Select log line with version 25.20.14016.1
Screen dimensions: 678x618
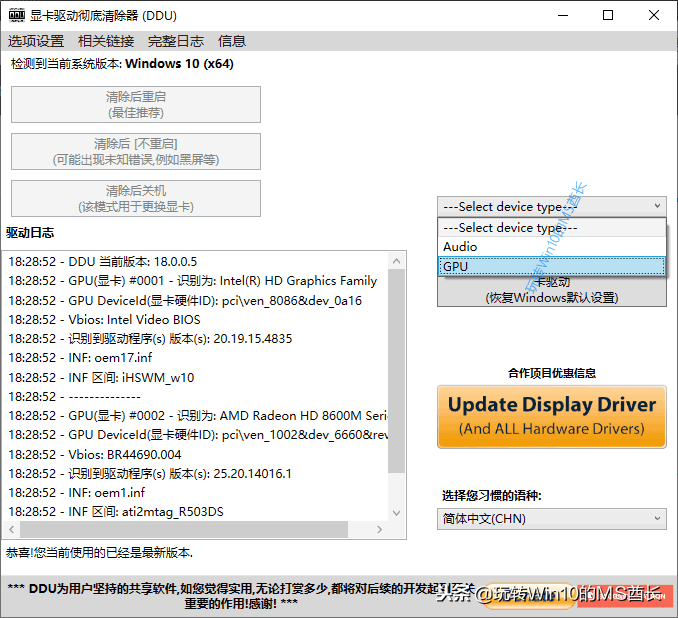coord(150,474)
